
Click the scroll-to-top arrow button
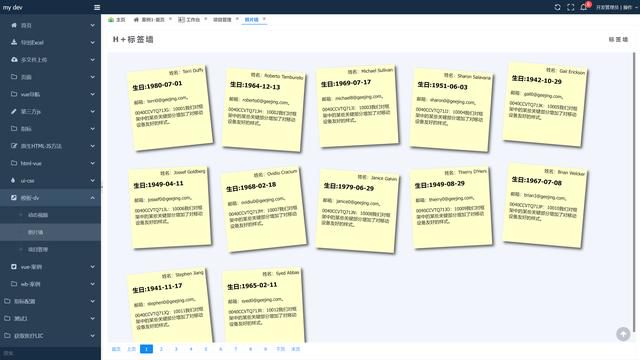click(x=623, y=334)
